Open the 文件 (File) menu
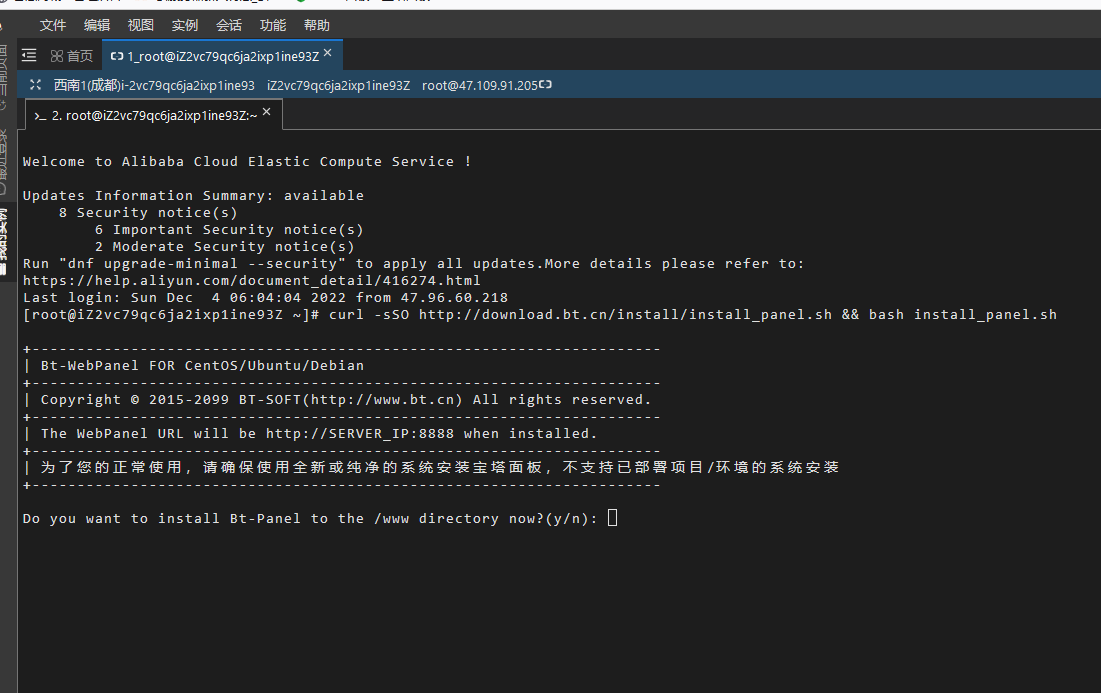Image resolution: width=1101 pixels, height=693 pixels. 53,25
